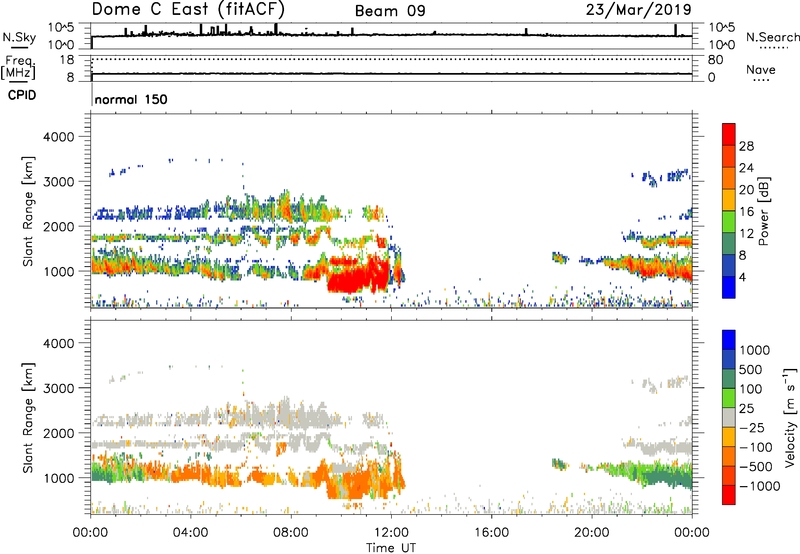The width and height of the screenshot is (800, 554).
Task: Click the 'Freq. [MHz]' label
Action: 19,68
